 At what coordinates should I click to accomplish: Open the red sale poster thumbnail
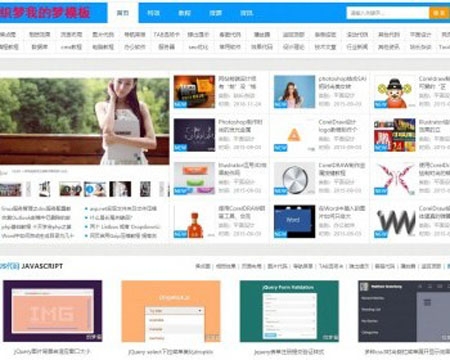(395, 135)
